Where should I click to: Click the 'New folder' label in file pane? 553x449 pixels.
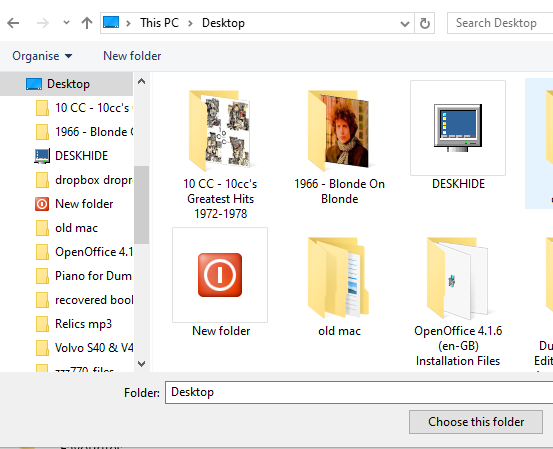(x=221, y=331)
